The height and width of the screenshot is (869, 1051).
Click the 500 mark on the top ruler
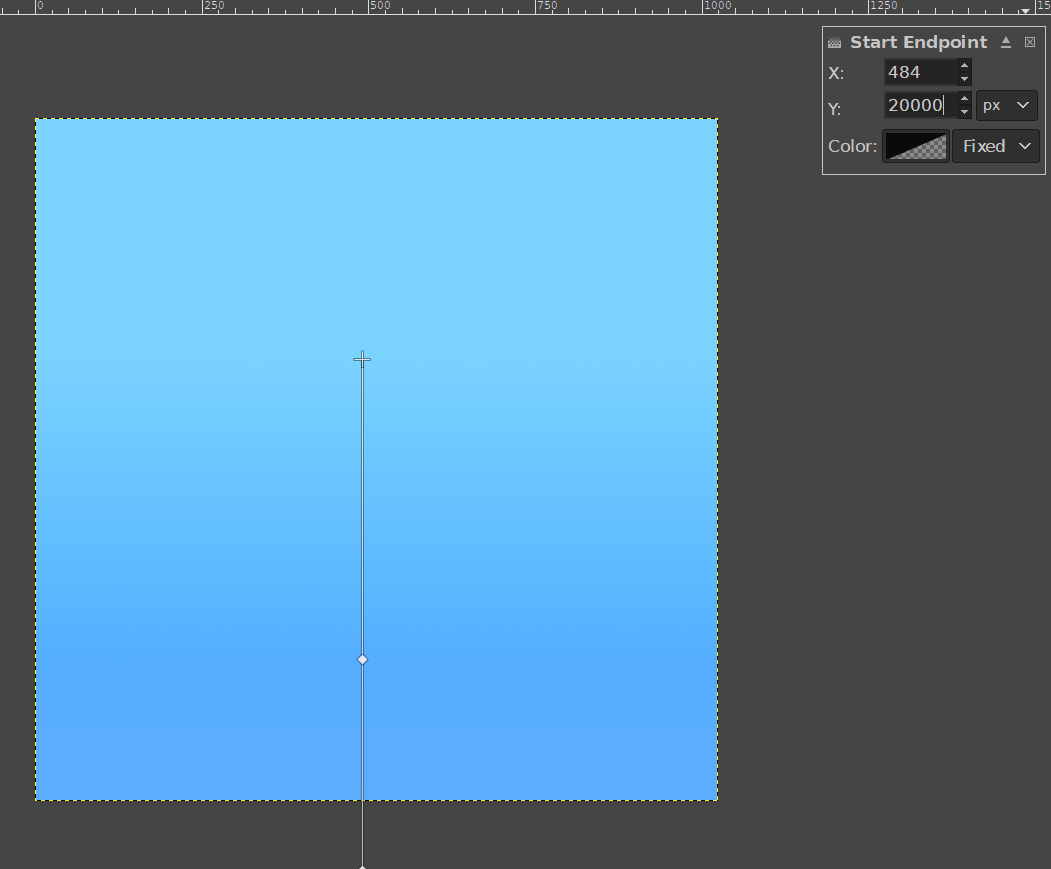(x=371, y=6)
